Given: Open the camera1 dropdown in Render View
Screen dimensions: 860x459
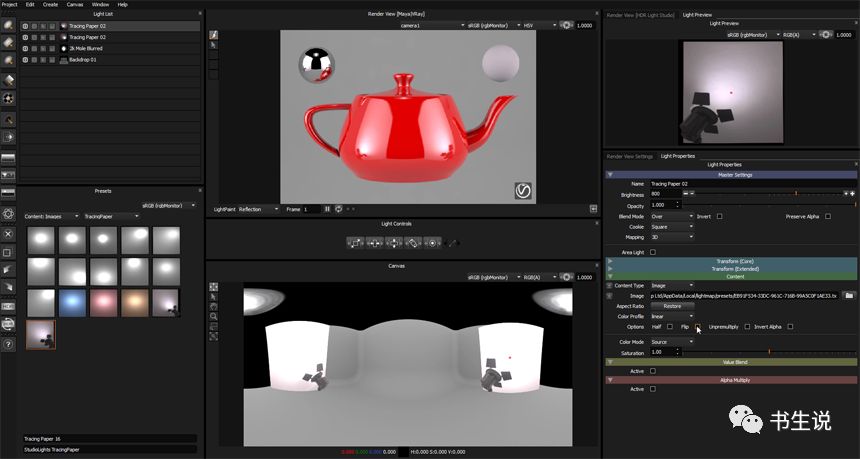Looking at the screenshot, I should click(432, 25).
